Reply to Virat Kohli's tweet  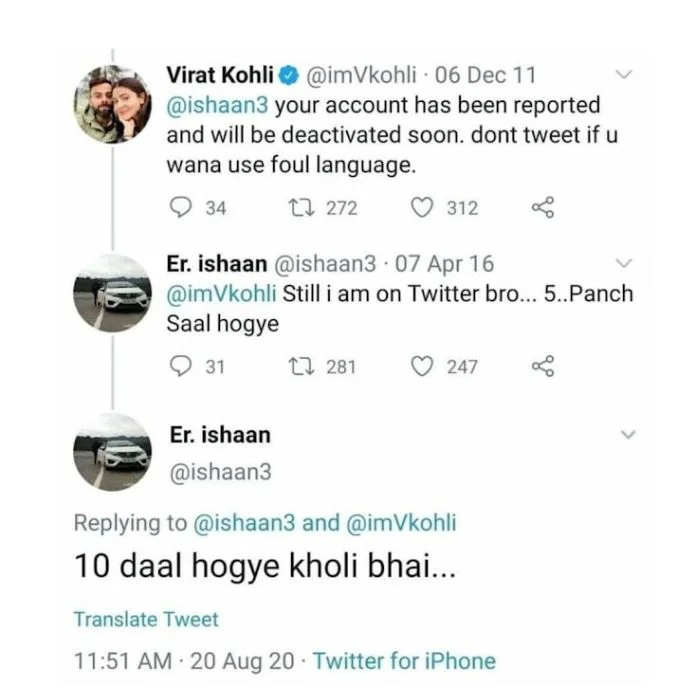[x=181, y=207]
